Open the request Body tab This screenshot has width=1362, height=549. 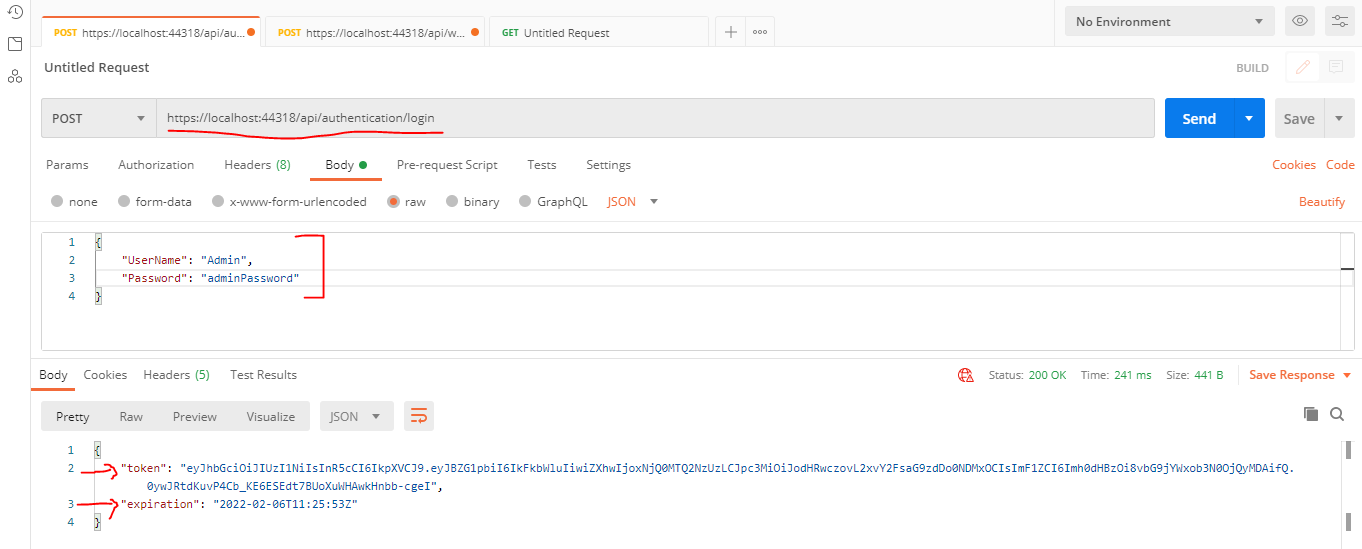click(x=345, y=164)
